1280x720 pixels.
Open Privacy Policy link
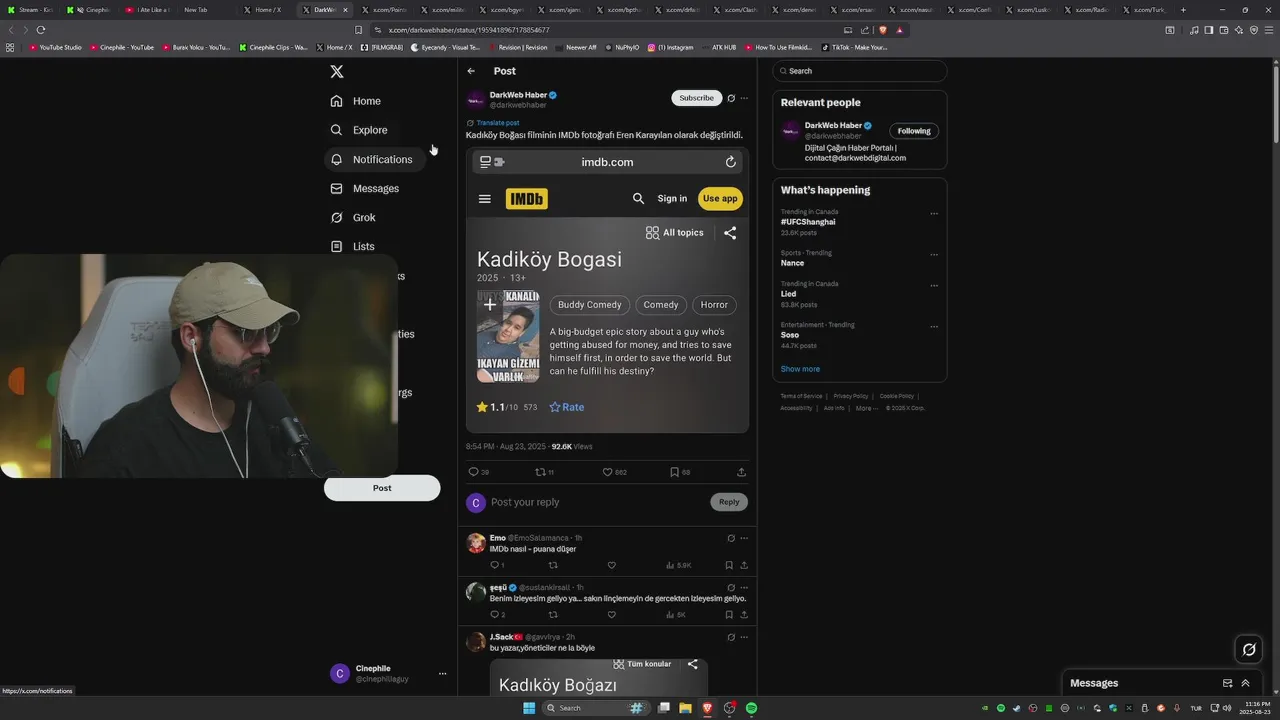851,396
